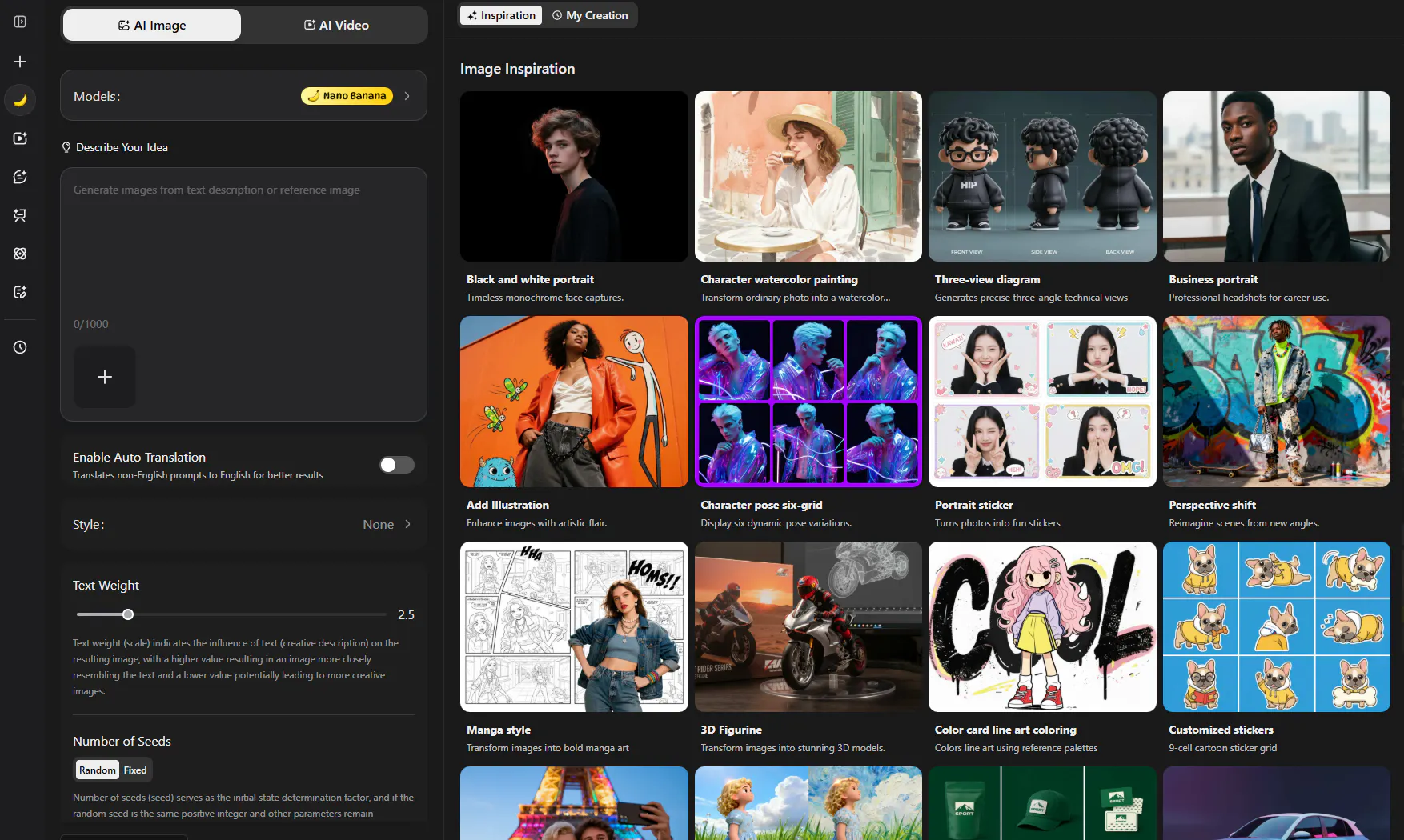Open the Three-view diagram title
The image size is (1404, 840).
pyautogui.click(x=987, y=279)
